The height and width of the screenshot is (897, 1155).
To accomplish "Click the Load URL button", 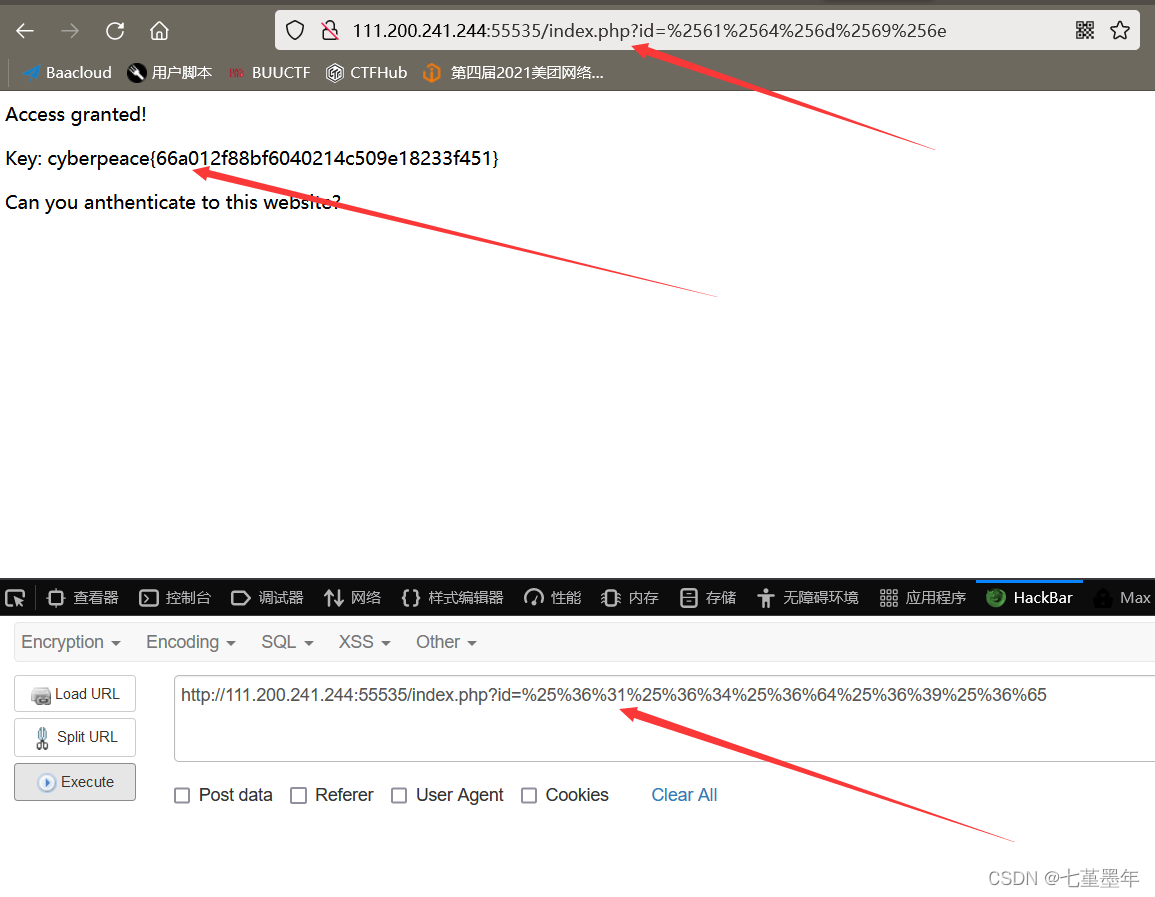I will [75, 694].
